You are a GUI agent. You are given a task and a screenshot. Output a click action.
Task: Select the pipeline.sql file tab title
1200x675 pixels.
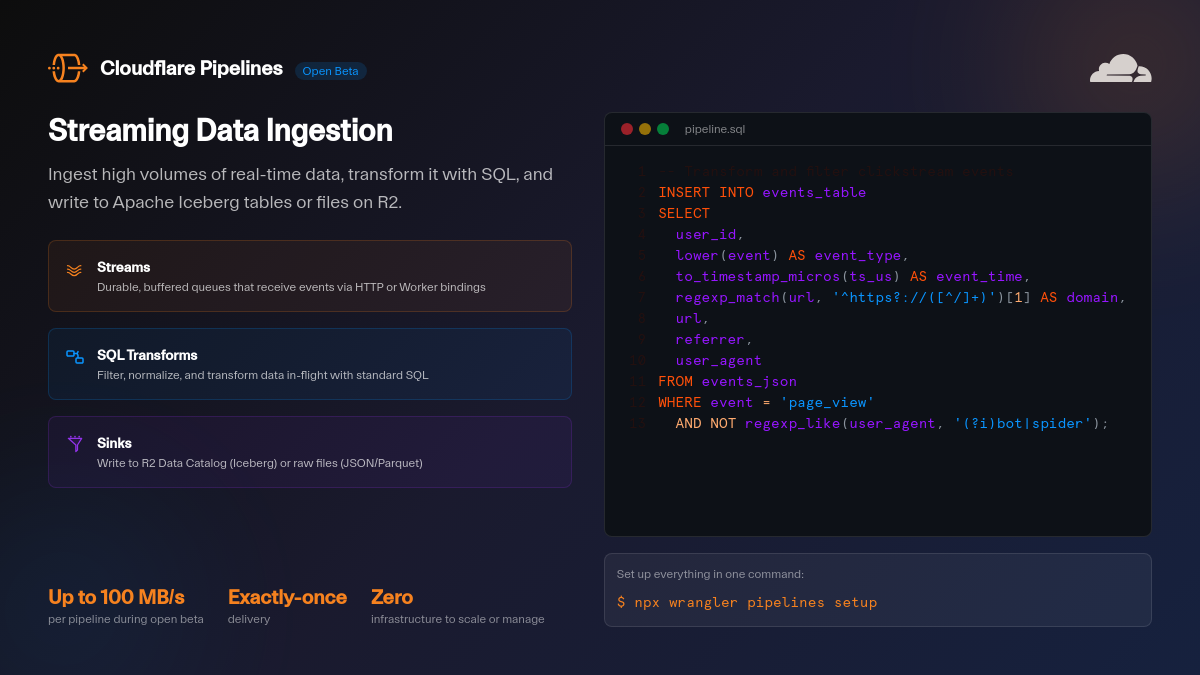(715, 129)
